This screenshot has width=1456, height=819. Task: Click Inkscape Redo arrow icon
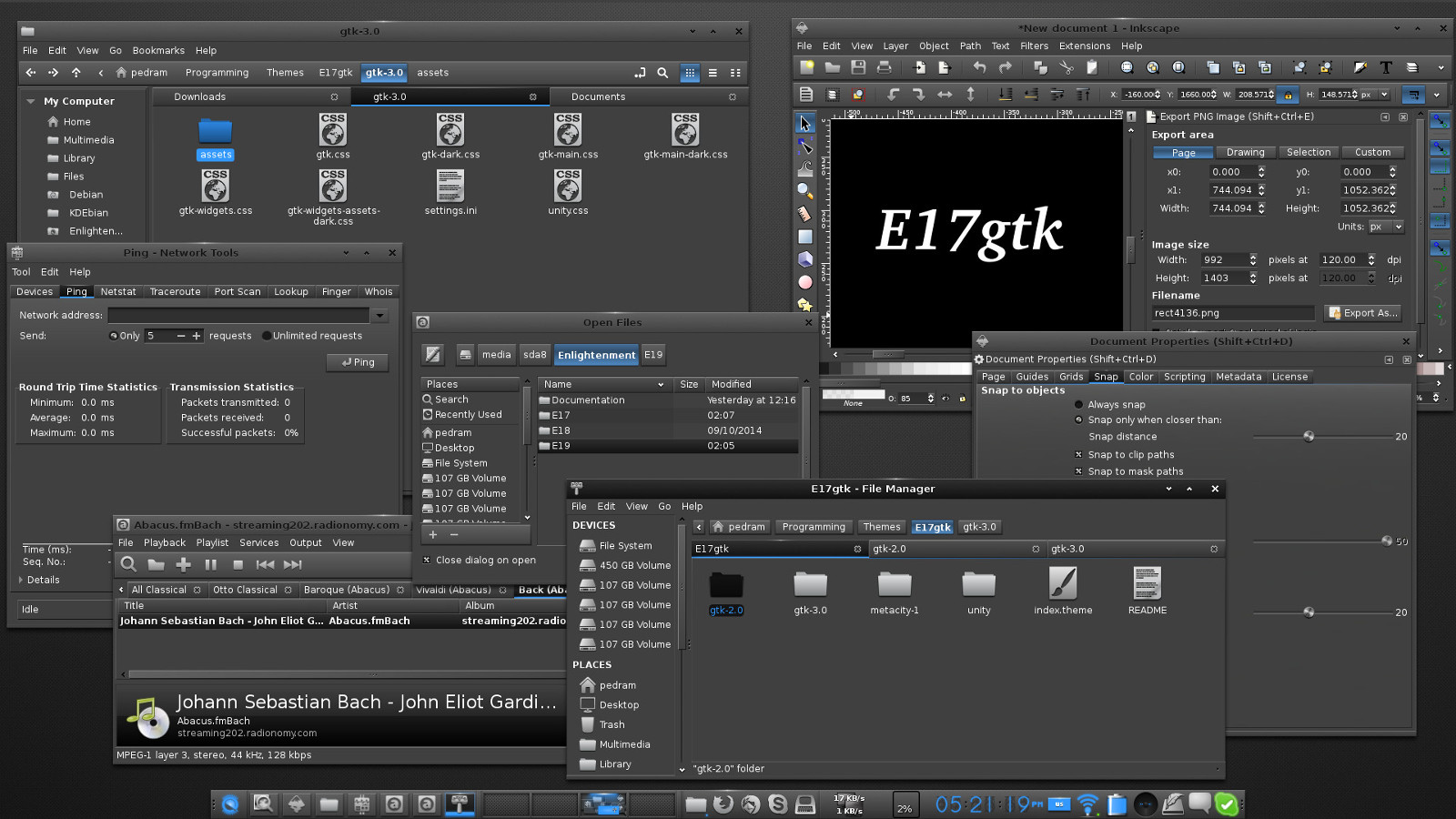pos(1005,67)
